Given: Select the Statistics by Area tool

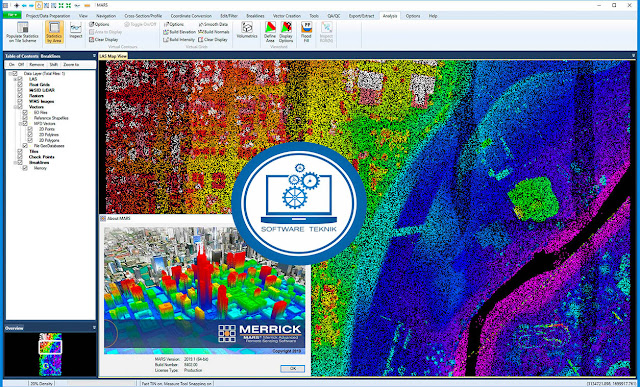Looking at the screenshot, I should (x=54, y=32).
